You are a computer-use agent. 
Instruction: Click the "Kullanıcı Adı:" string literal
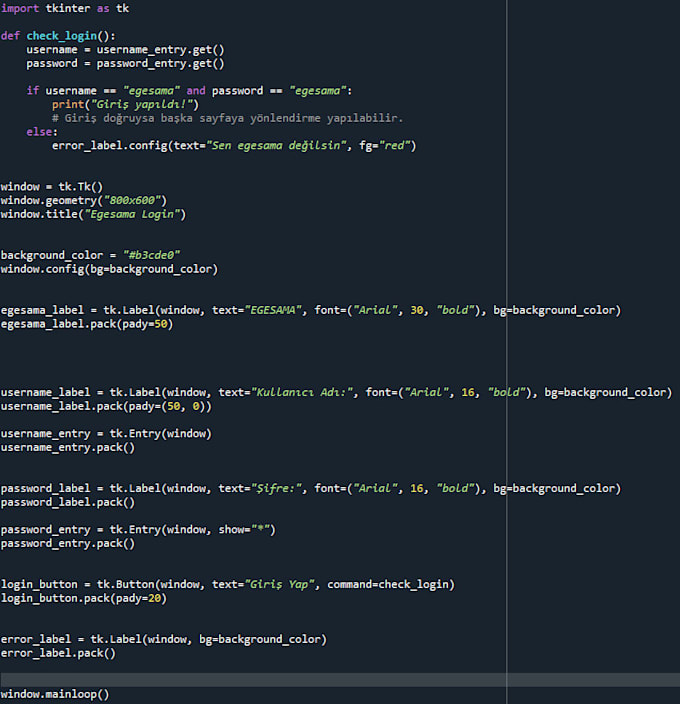click(302, 392)
